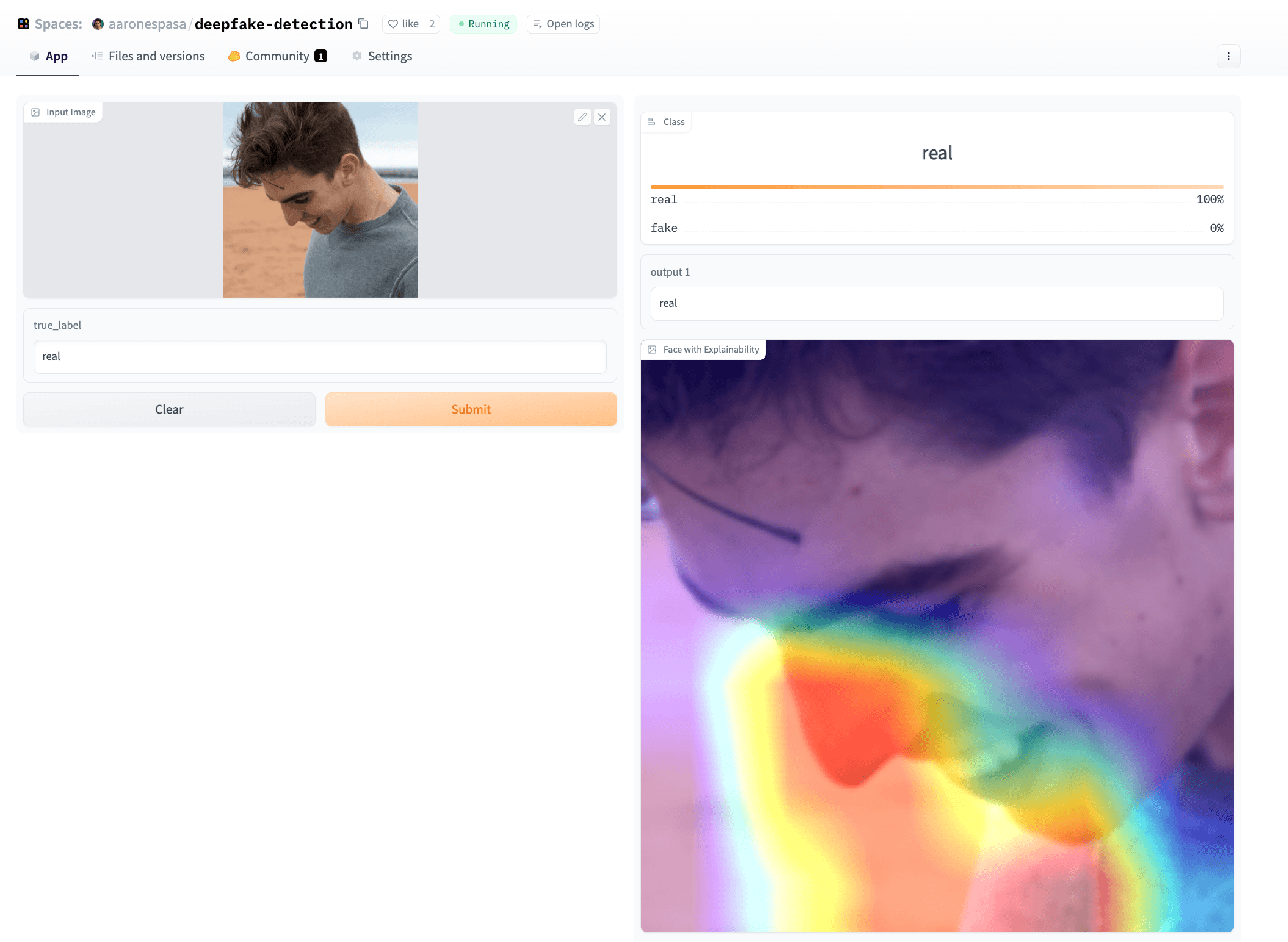Click the true_label input field
Image resolution: width=1288 pixels, height=942 pixels.
[320, 356]
